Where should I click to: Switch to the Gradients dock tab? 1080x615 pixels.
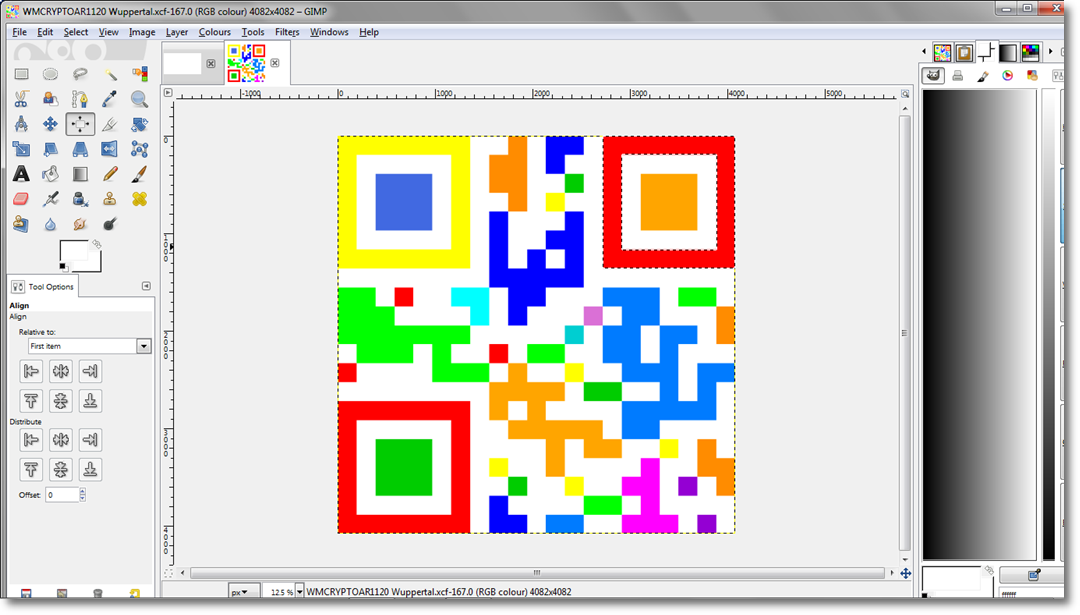click(x=1008, y=52)
